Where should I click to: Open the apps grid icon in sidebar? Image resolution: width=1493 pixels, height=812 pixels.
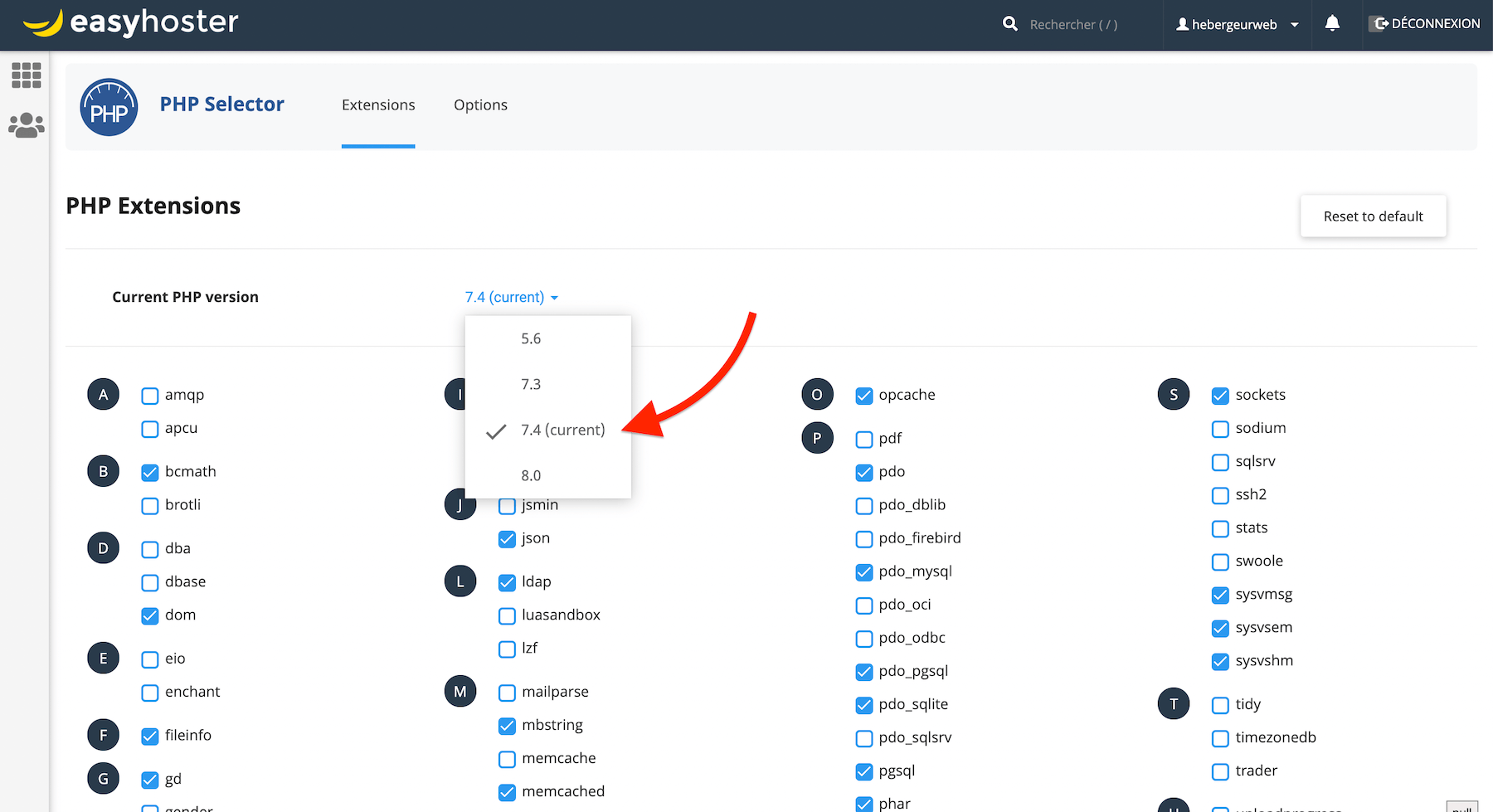(27, 75)
